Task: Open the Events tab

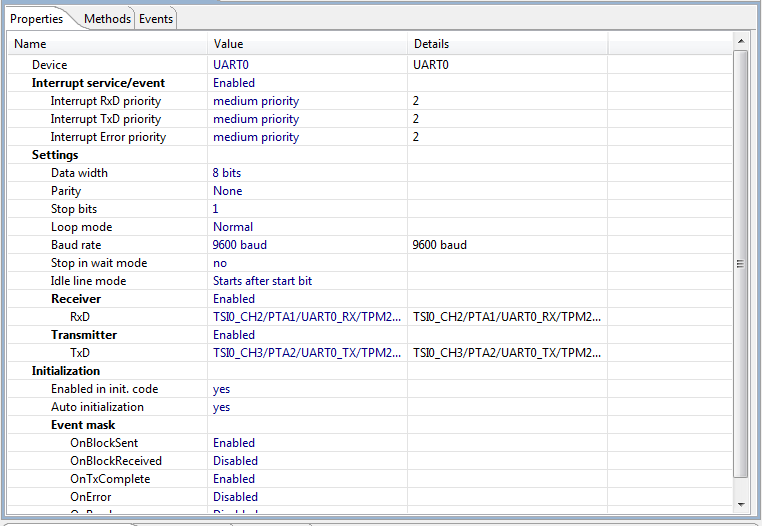Action: click(x=155, y=19)
